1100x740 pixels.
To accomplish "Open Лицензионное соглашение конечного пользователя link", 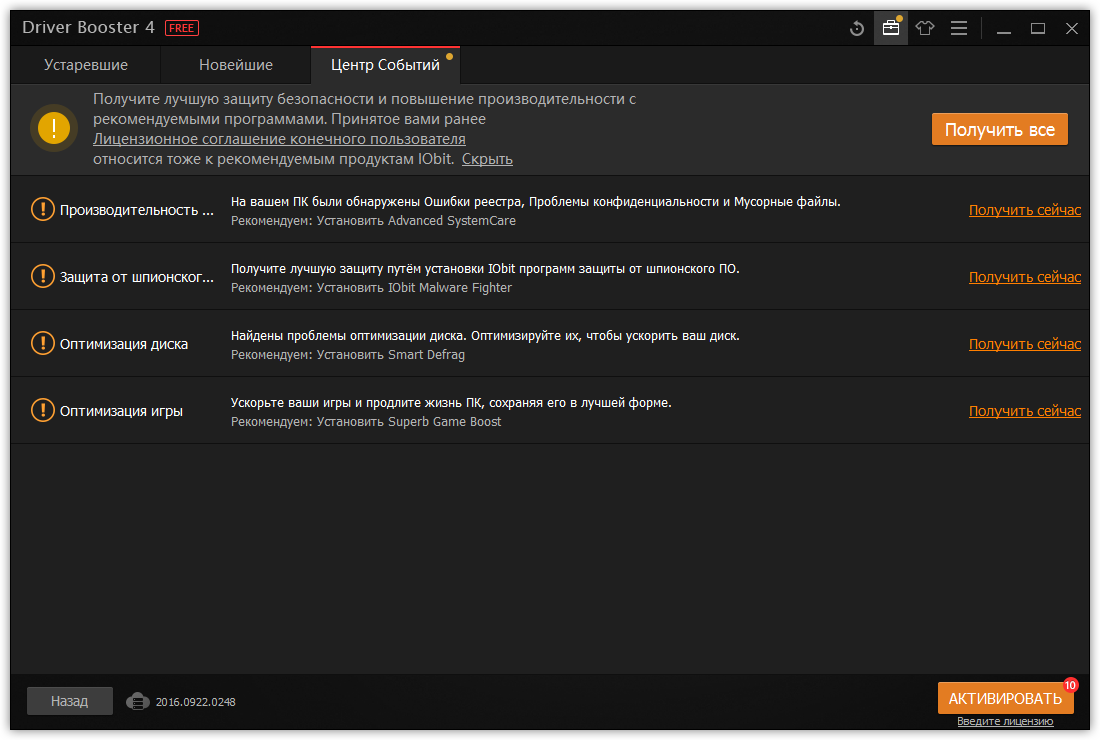I will [279, 139].
